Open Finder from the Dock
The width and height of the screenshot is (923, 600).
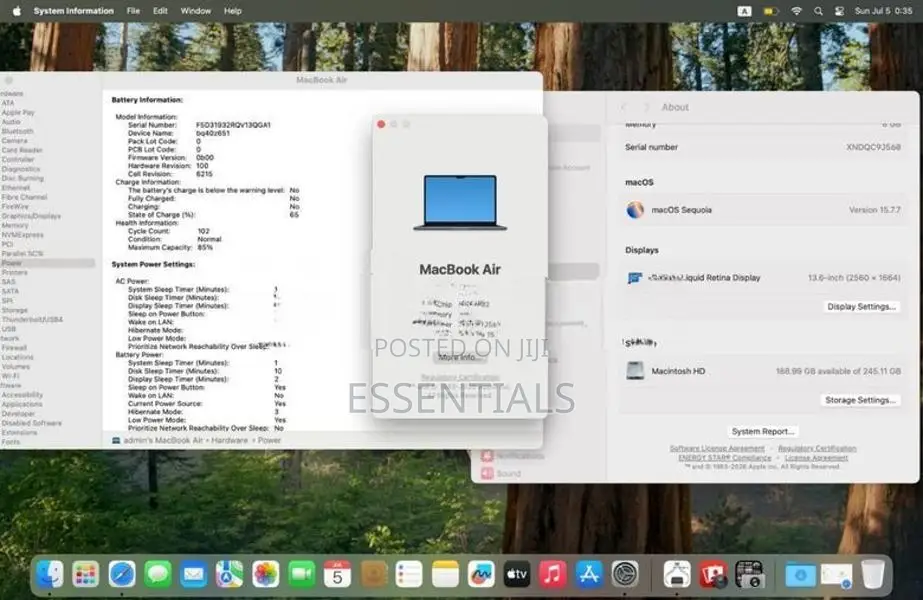pyautogui.click(x=49, y=574)
